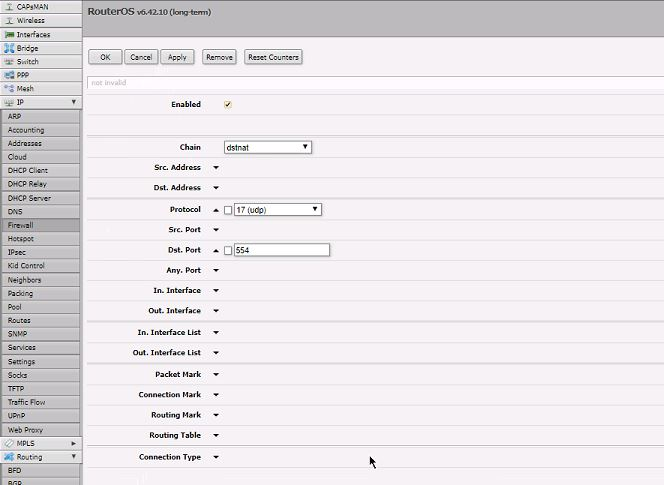This screenshot has height=485, width=664.
Task: Expand the Connection Mark field
Action: pyautogui.click(x=216, y=395)
